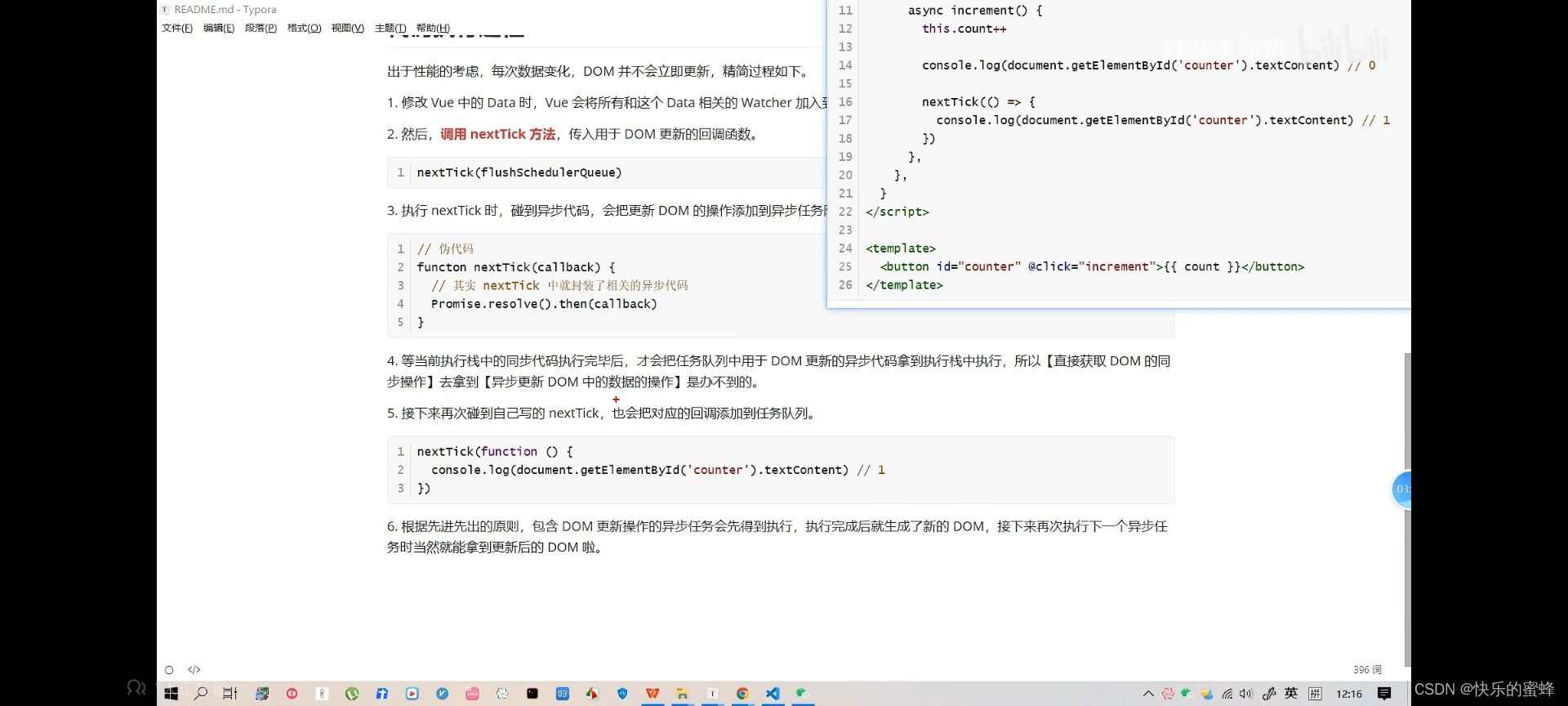Toggle Typora sidebar with circle icon
The image size is (1568, 706).
pos(169,670)
